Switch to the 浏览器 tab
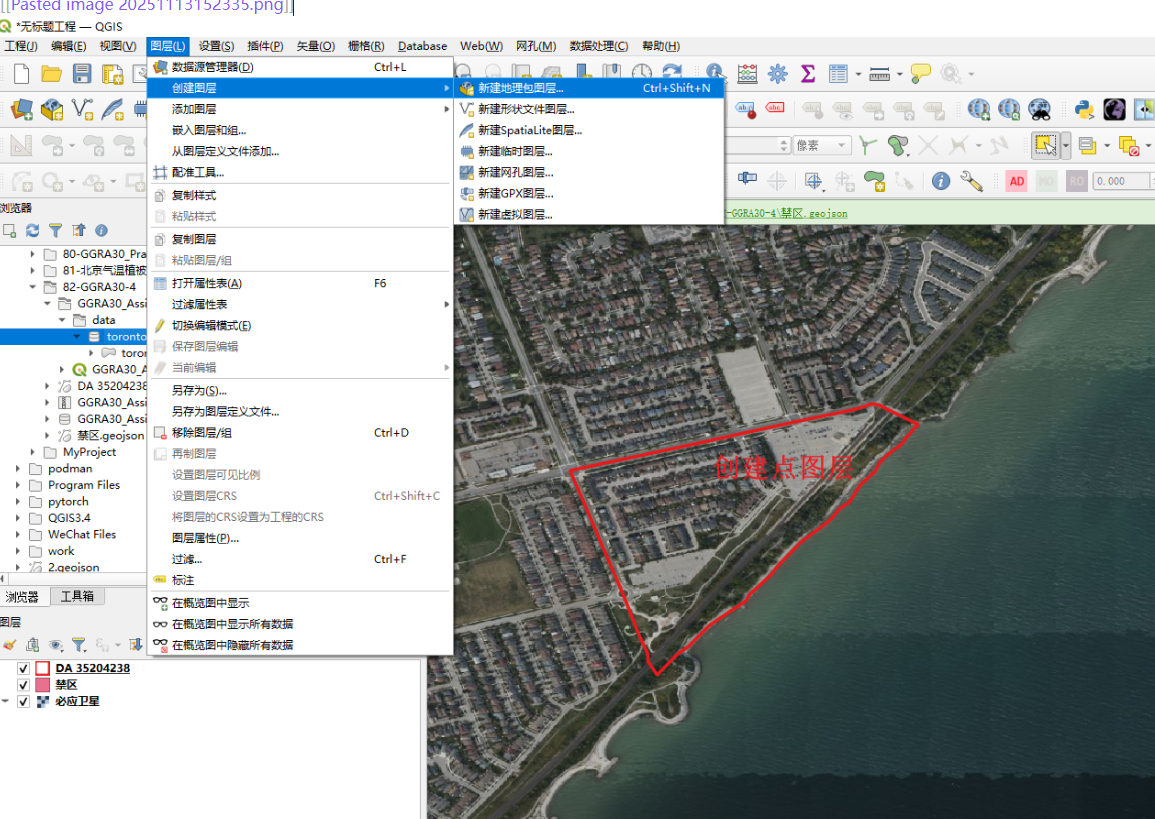 tap(22, 597)
